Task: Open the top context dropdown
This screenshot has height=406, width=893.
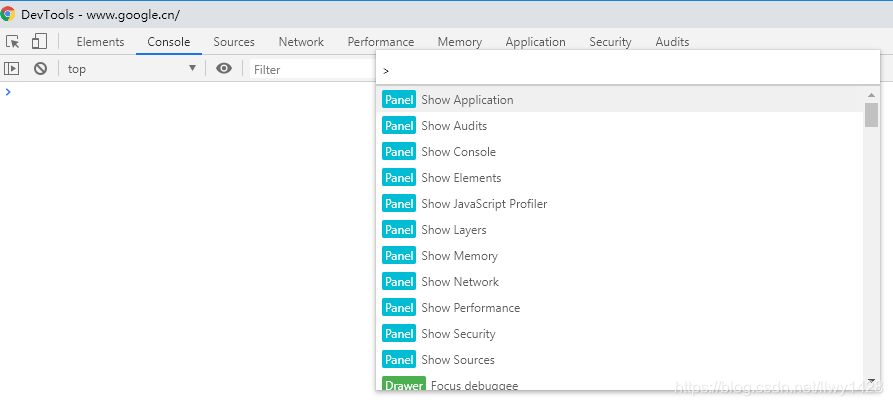Action: coord(132,69)
